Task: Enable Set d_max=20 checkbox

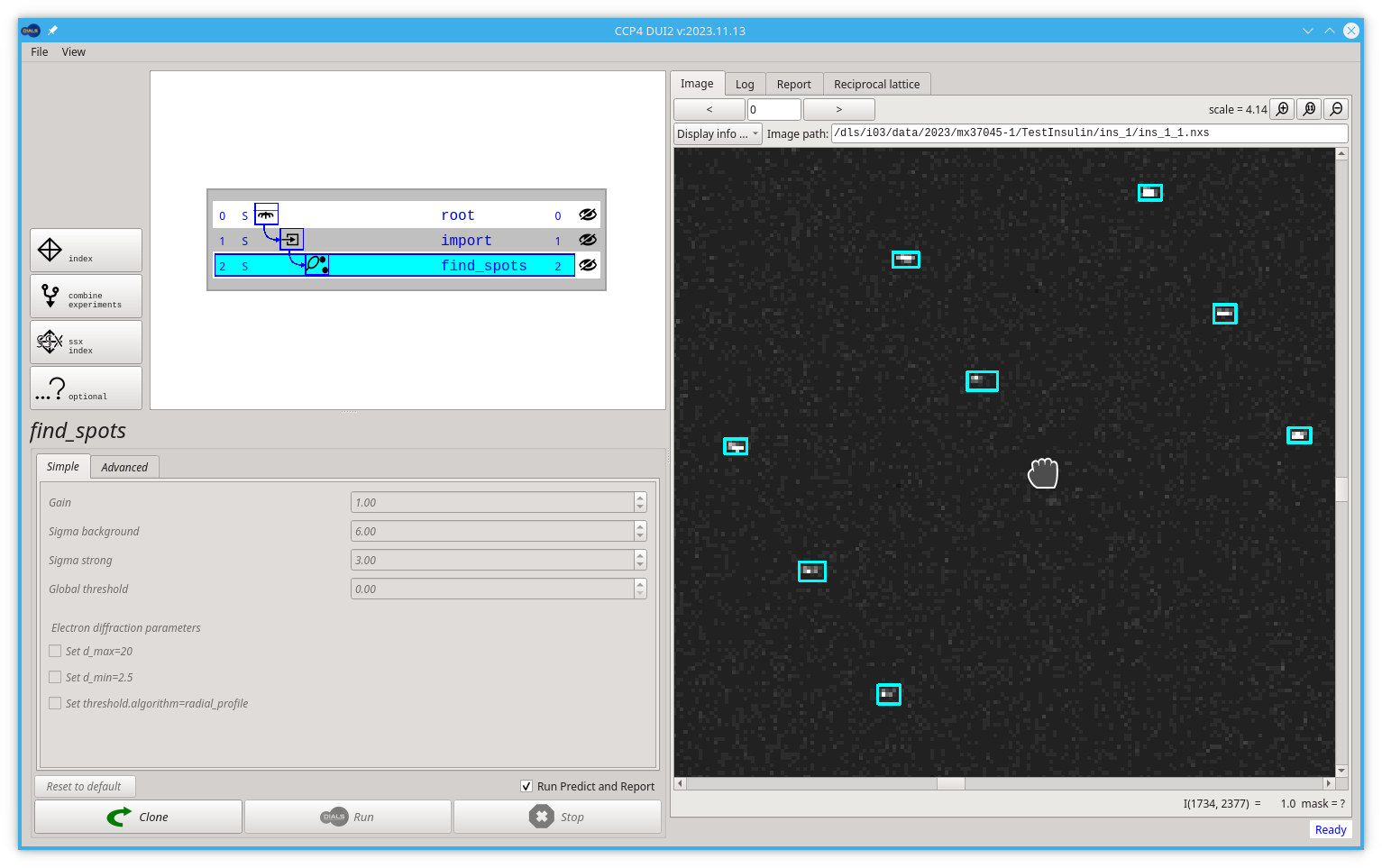Action: [56, 651]
